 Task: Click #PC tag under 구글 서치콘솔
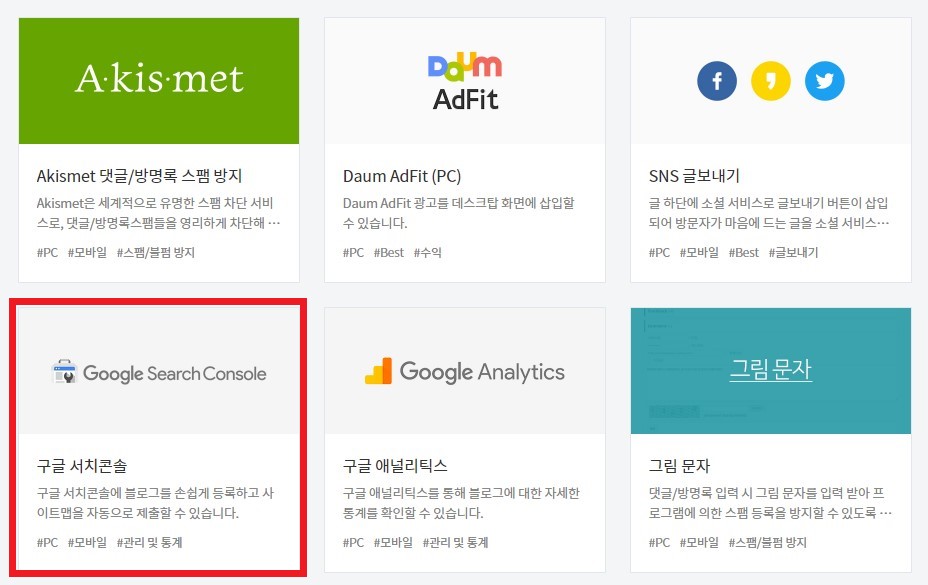coord(47,542)
